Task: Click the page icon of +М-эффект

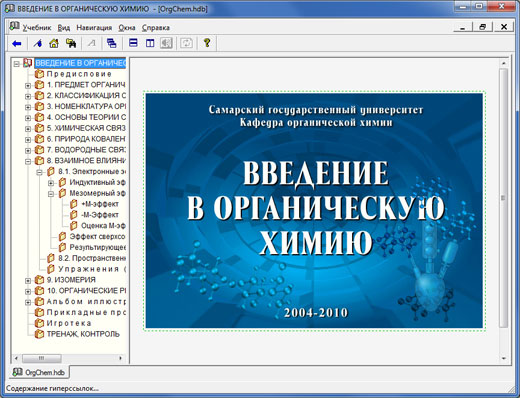Action: pyautogui.click(x=74, y=204)
